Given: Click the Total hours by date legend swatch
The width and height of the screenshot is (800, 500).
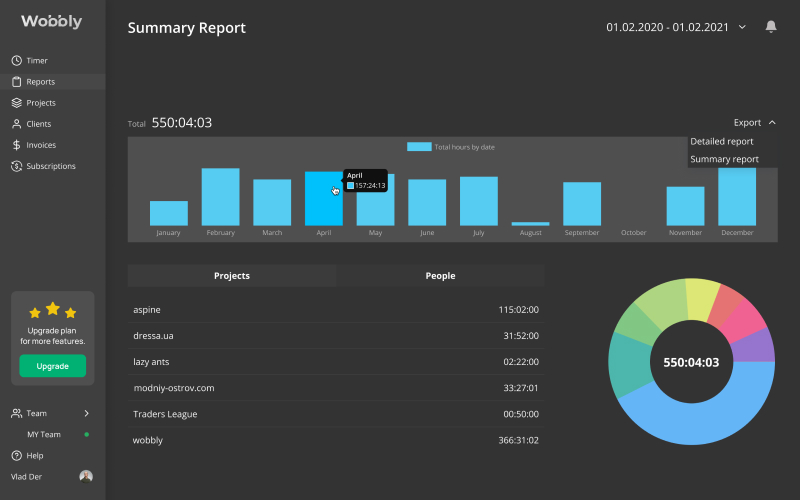Looking at the screenshot, I should click(x=419, y=147).
